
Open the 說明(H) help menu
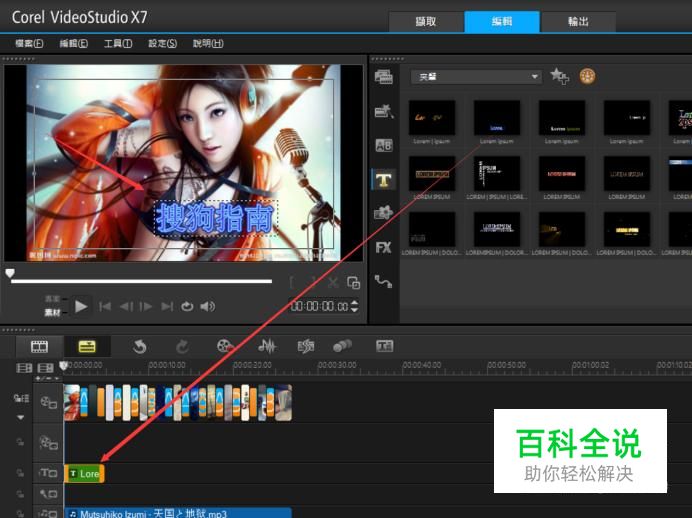(208, 43)
